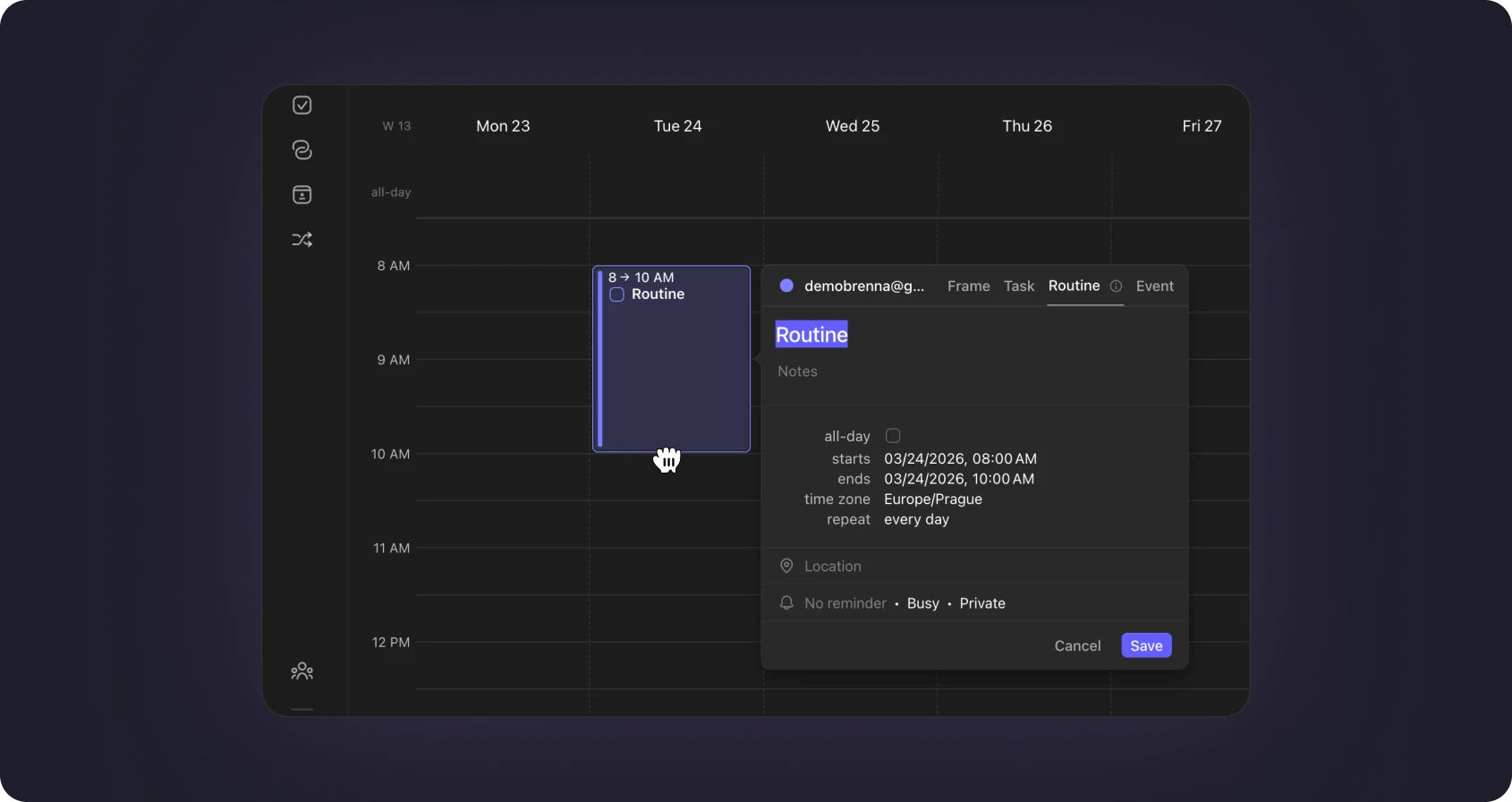Click the 11 AM time label
The height and width of the screenshot is (802, 1512).
click(392, 548)
